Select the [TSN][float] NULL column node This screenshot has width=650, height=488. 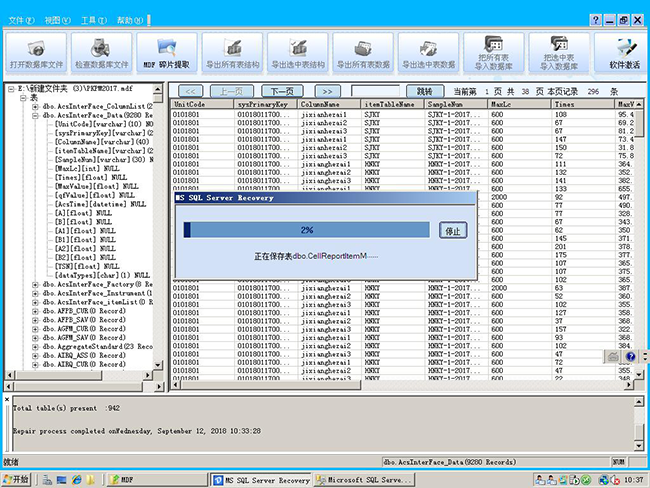point(87,266)
